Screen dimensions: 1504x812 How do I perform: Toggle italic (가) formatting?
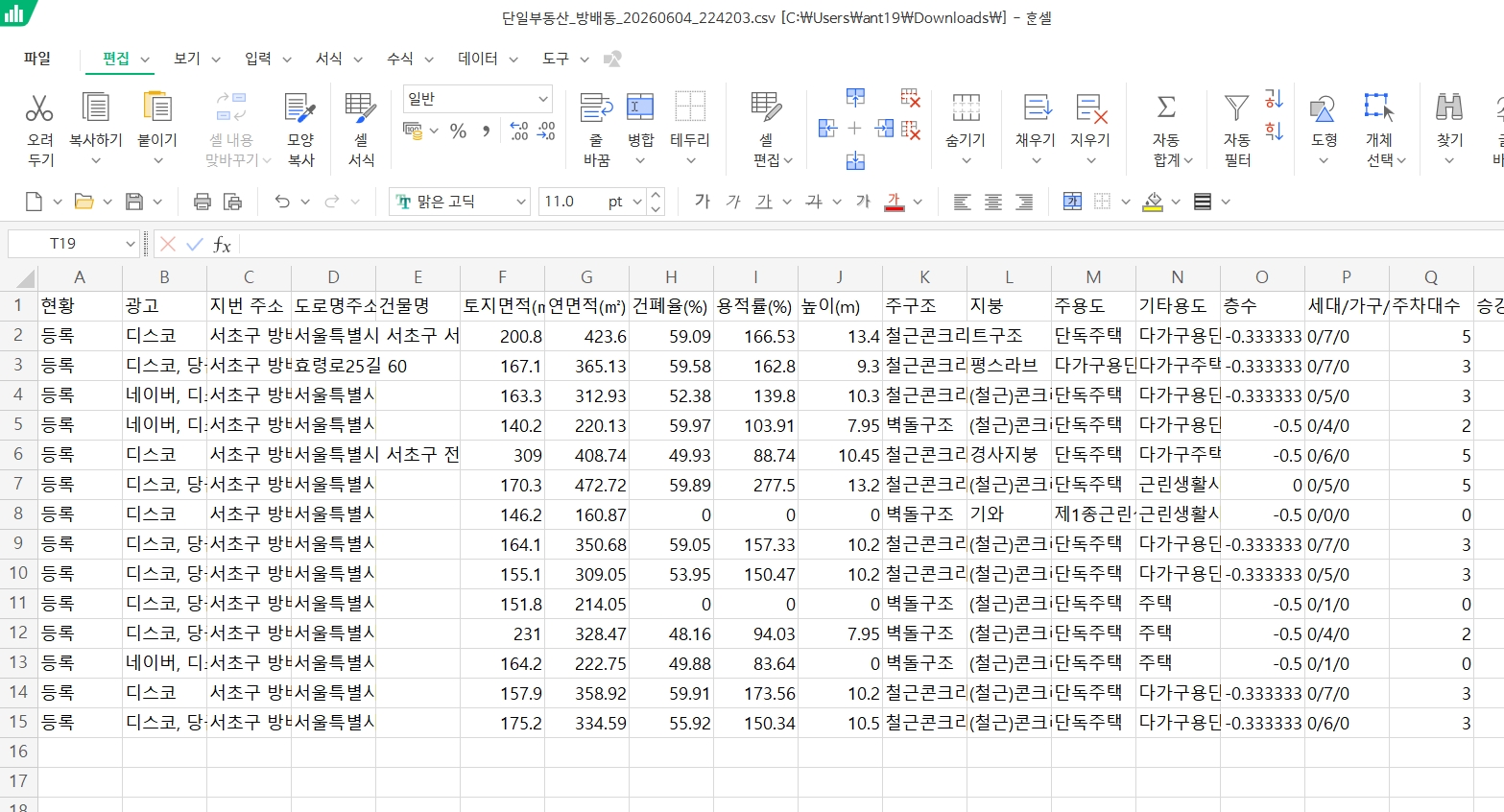tap(733, 202)
